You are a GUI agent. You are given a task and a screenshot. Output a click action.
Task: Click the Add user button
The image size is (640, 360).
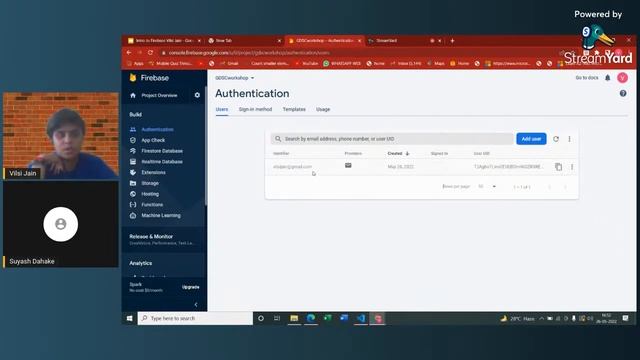(531, 139)
